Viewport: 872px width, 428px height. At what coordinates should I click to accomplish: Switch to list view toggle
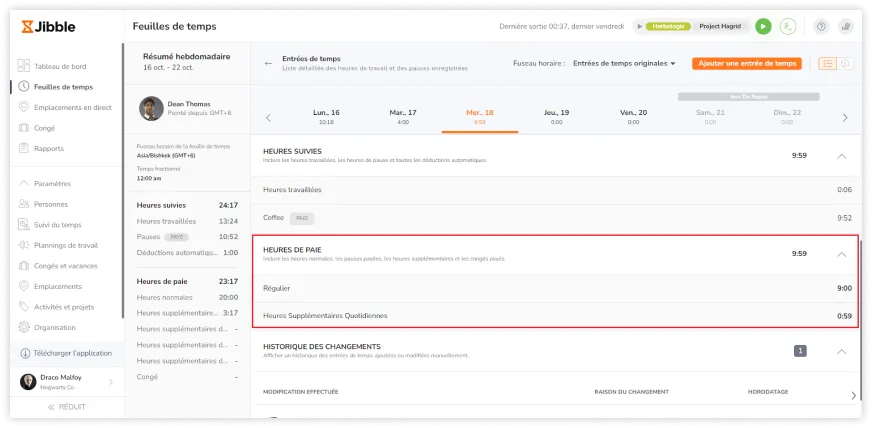tap(827, 64)
